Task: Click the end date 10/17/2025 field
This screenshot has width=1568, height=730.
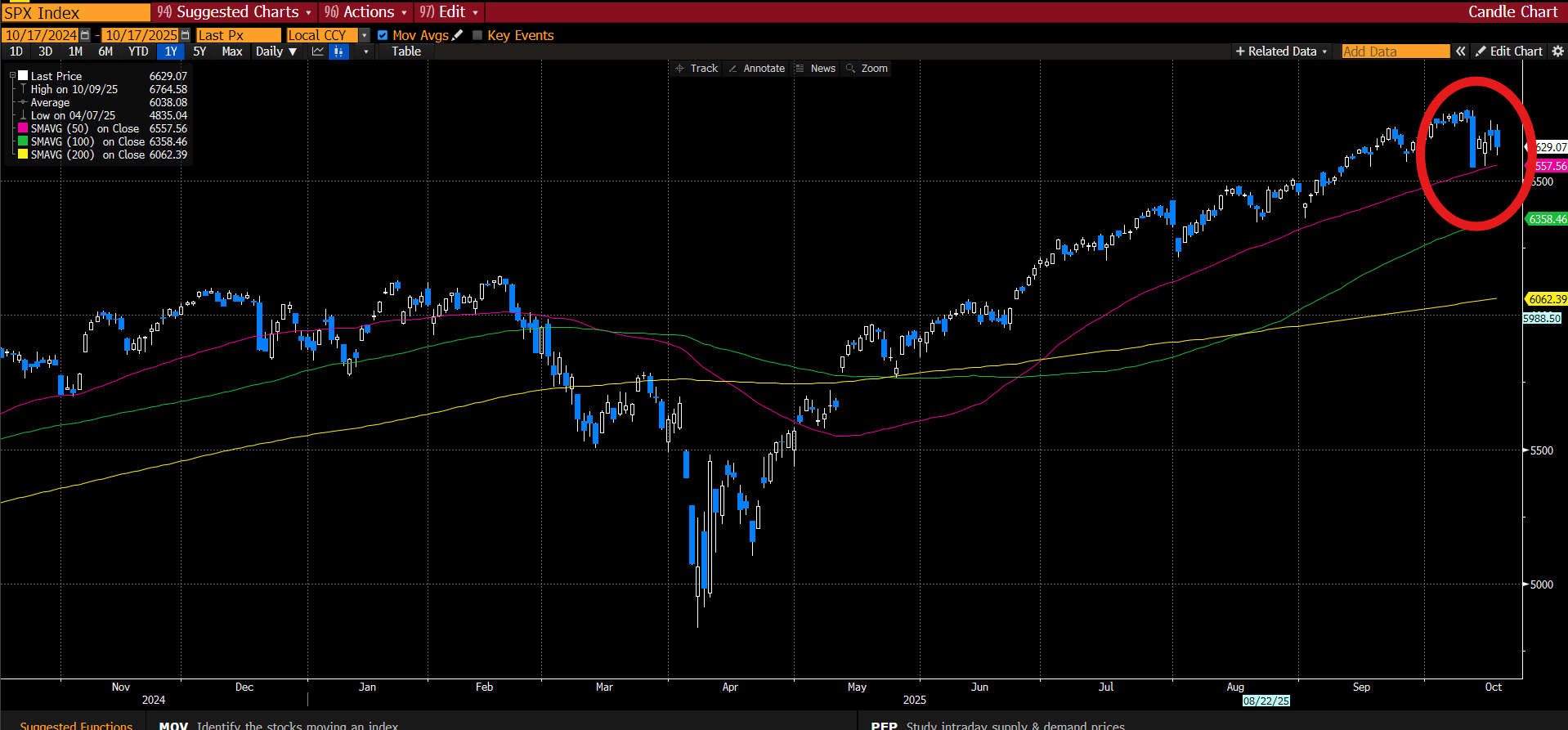Action: [x=141, y=35]
